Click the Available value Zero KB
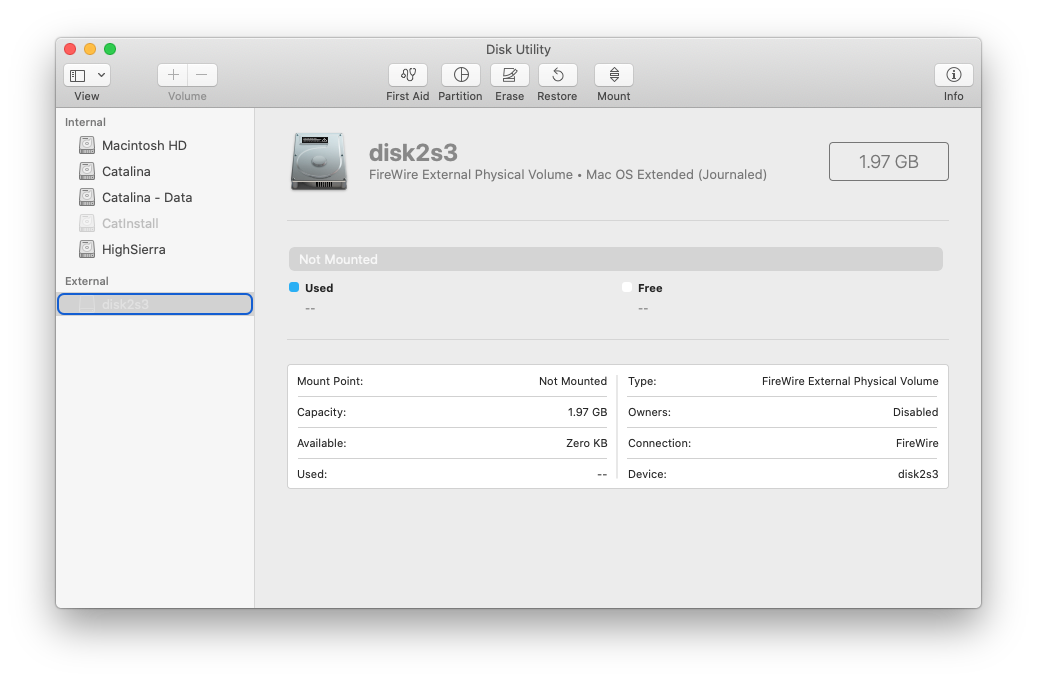Image resolution: width=1037 pixels, height=682 pixels. (587, 443)
